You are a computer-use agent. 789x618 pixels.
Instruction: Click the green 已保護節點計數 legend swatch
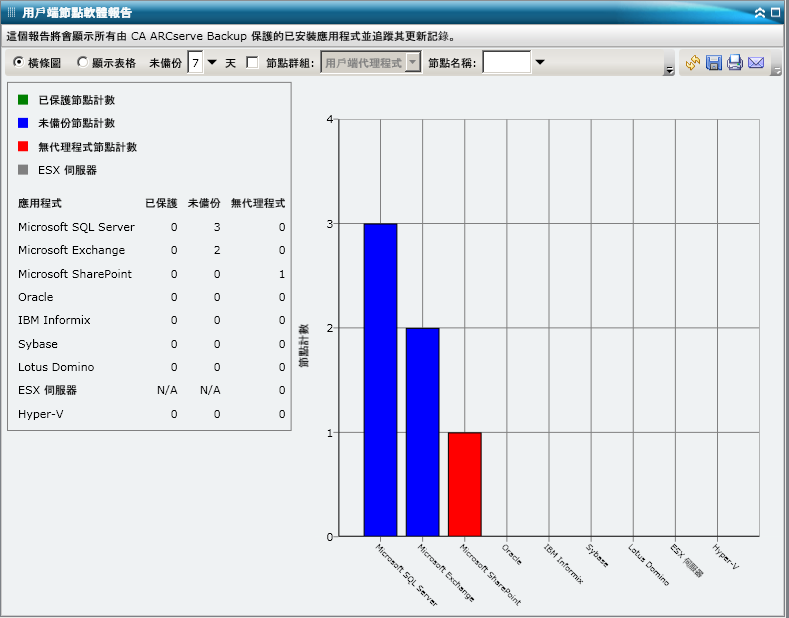pyautogui.click(x=23, y=100)
